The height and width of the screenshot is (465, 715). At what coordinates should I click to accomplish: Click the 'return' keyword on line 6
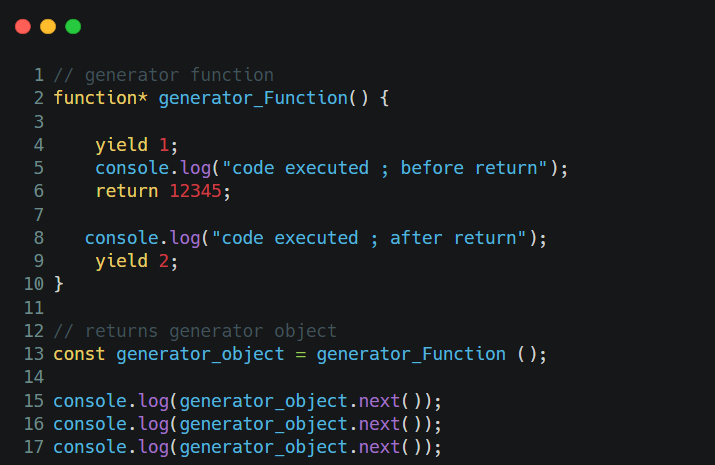(127, 191)
